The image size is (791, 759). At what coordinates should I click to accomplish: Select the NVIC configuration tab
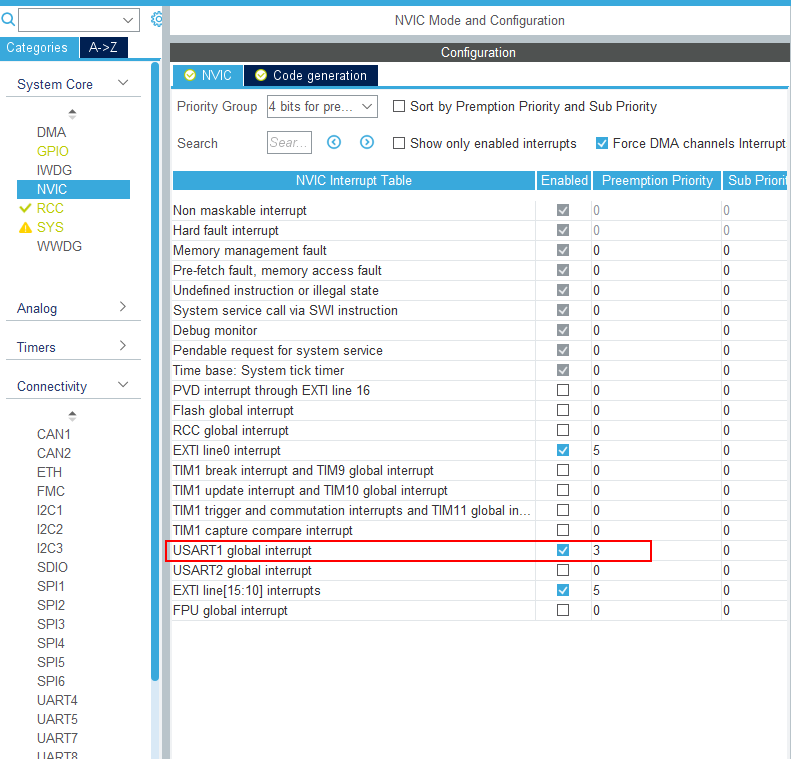(208, 75)
